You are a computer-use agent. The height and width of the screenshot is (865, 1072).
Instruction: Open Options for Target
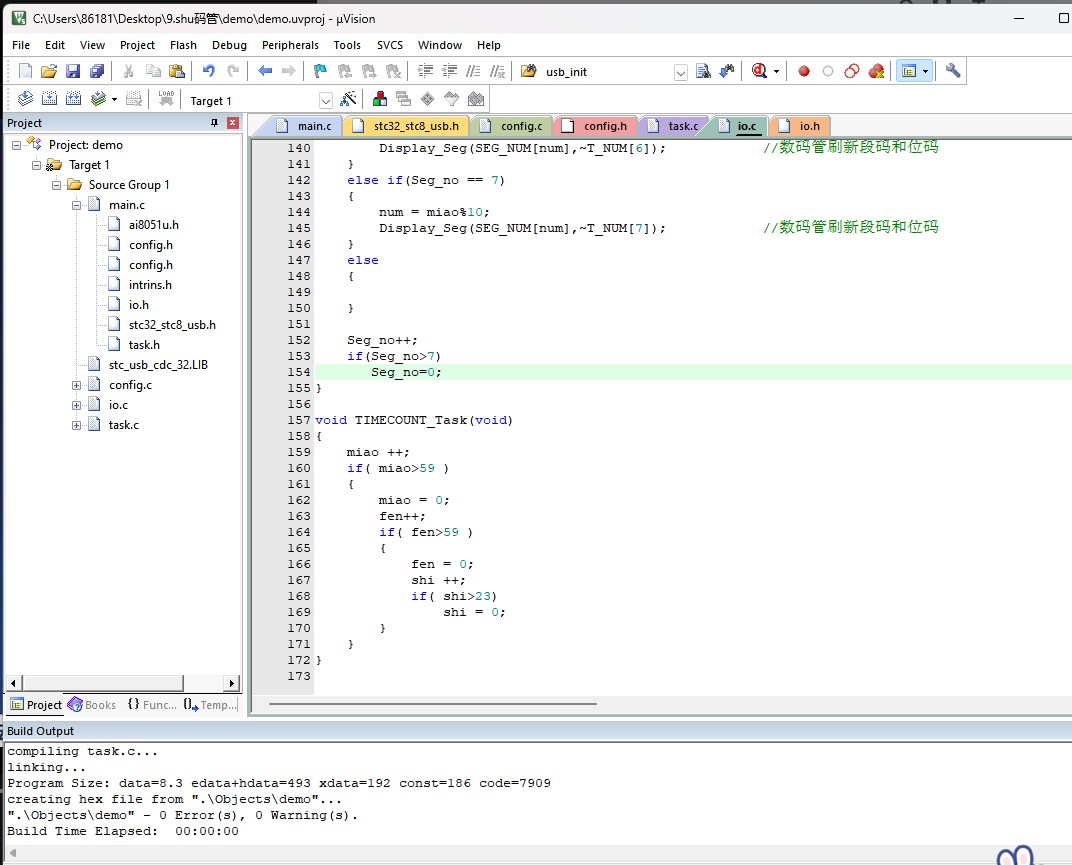(348, 99)
